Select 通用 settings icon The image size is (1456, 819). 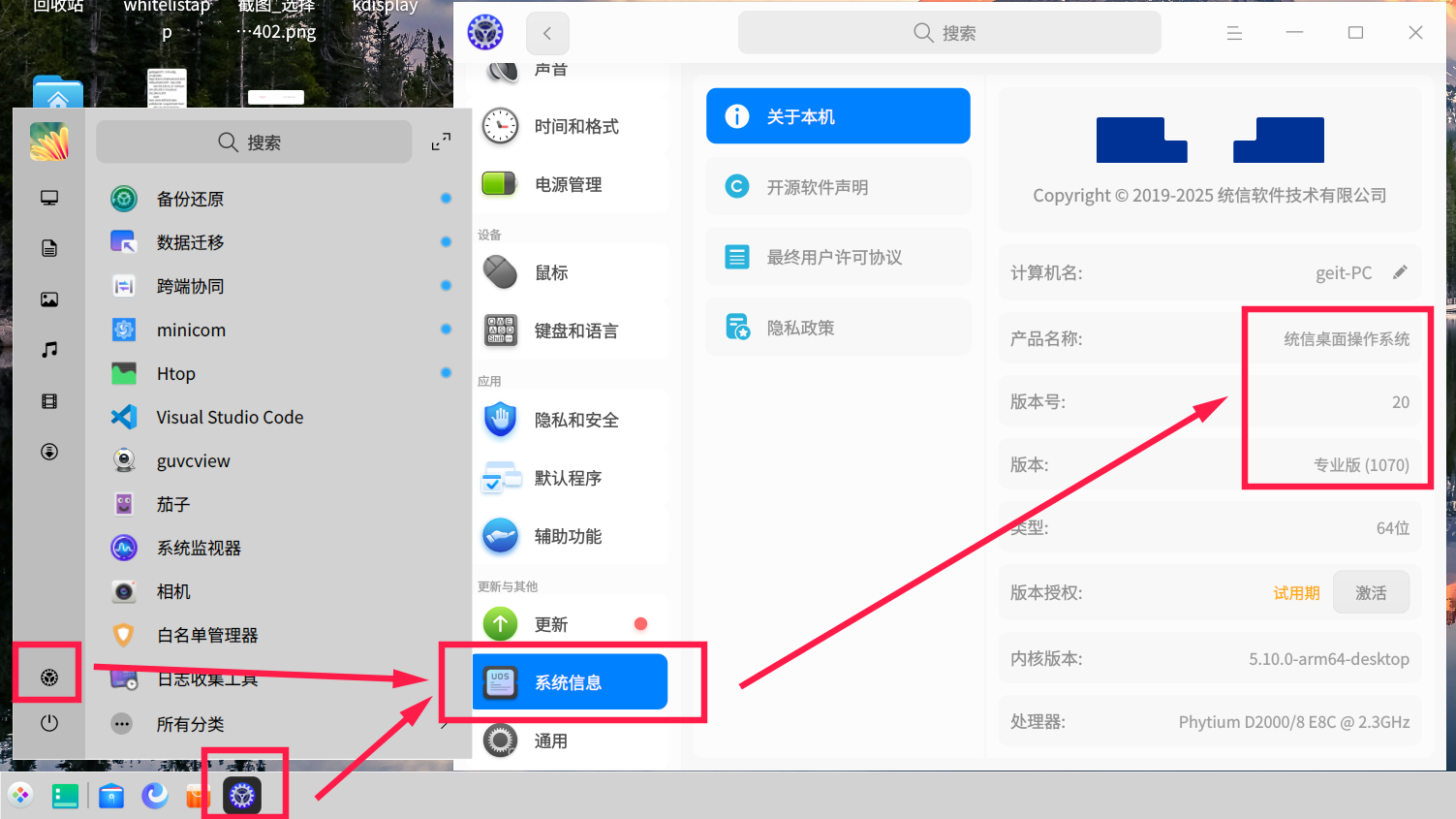501,740
